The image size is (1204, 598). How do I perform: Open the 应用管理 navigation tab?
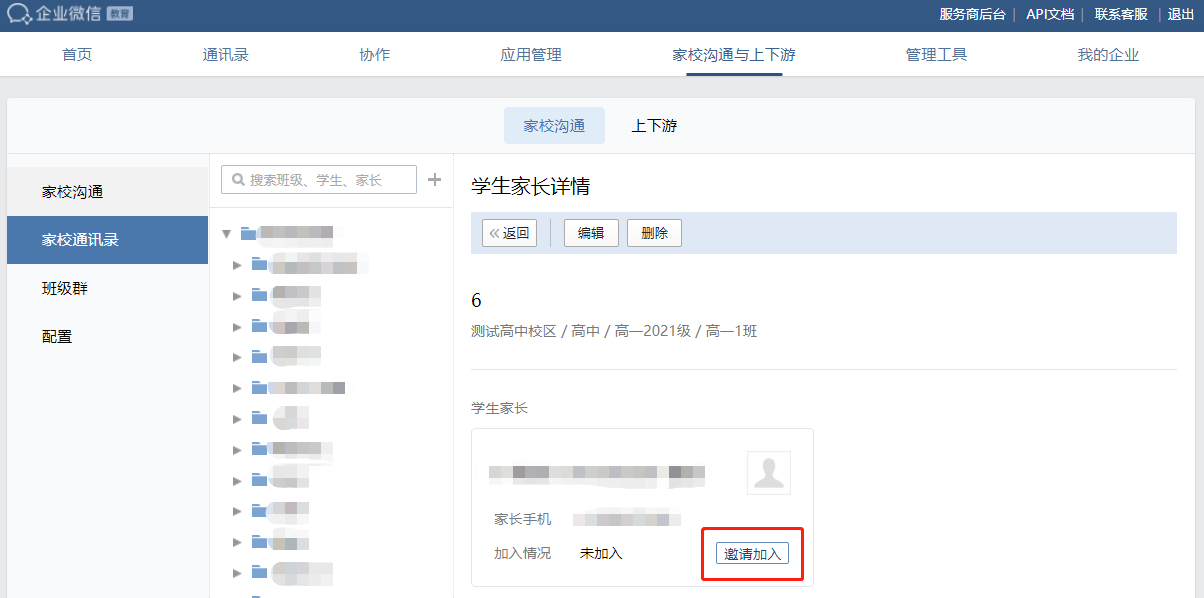(531, 55)
